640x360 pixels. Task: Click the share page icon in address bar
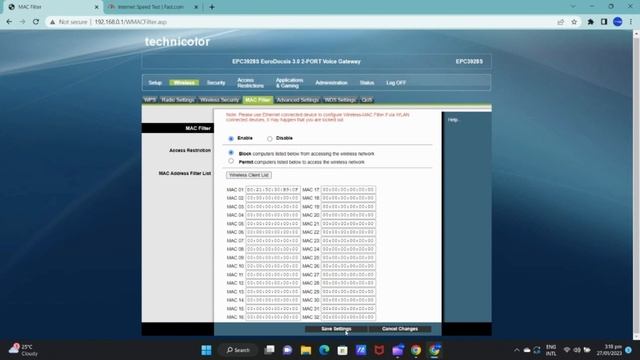pos(560,22)
